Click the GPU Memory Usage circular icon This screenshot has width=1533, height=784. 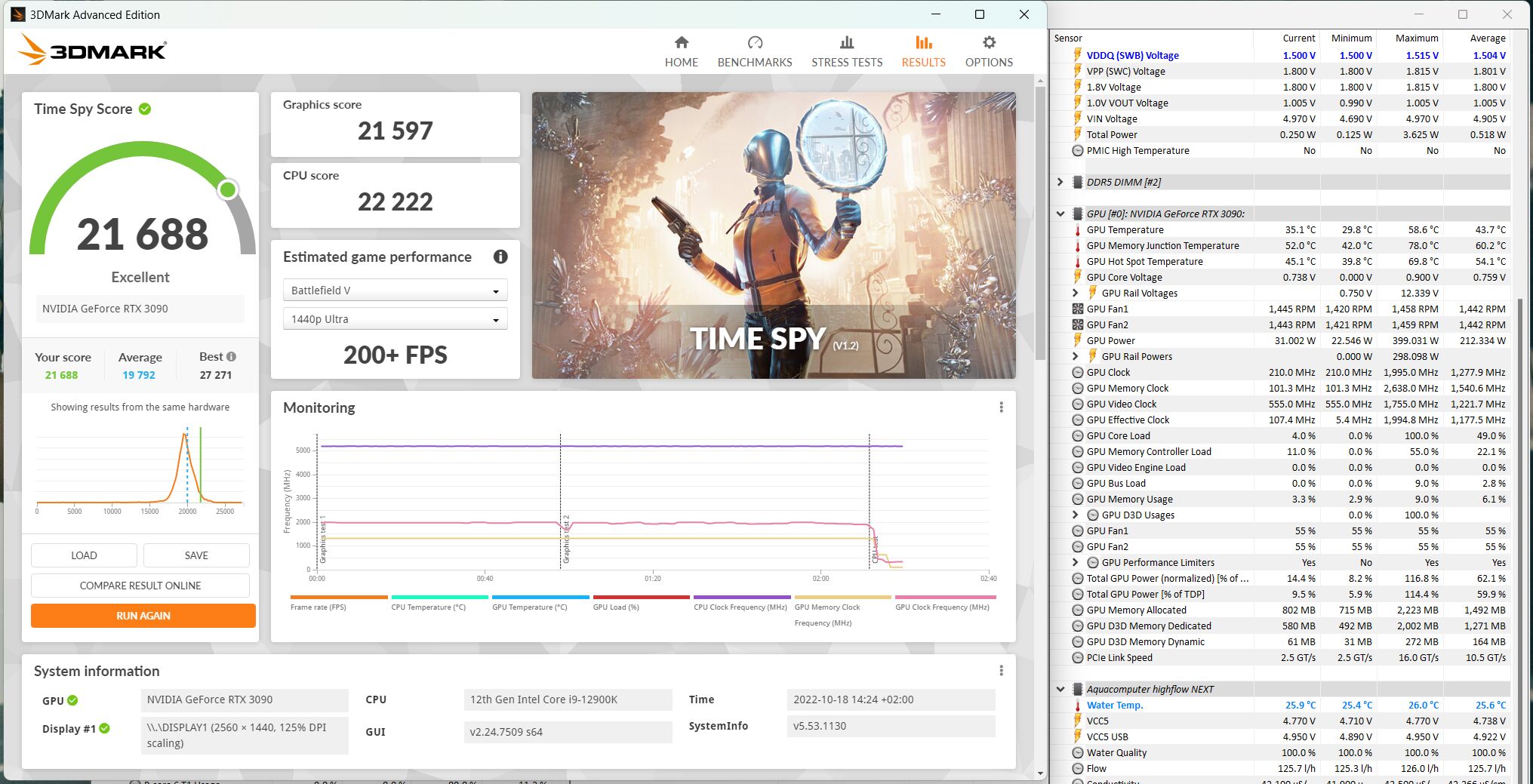click(x=1078, y=499)
